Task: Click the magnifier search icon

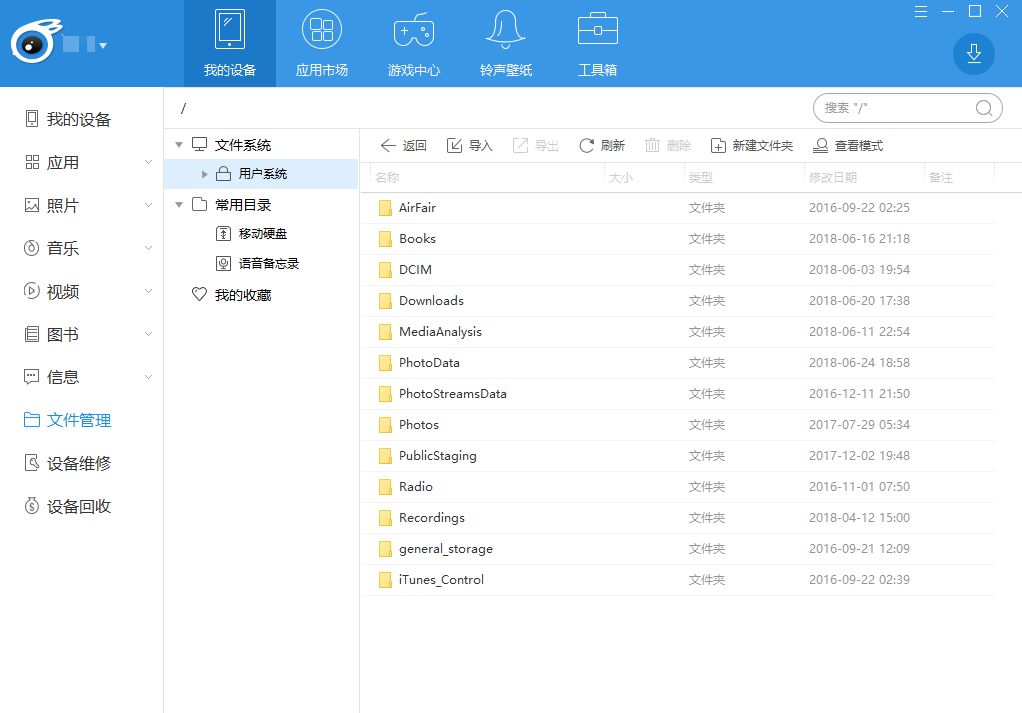Action: click(984, 108)
